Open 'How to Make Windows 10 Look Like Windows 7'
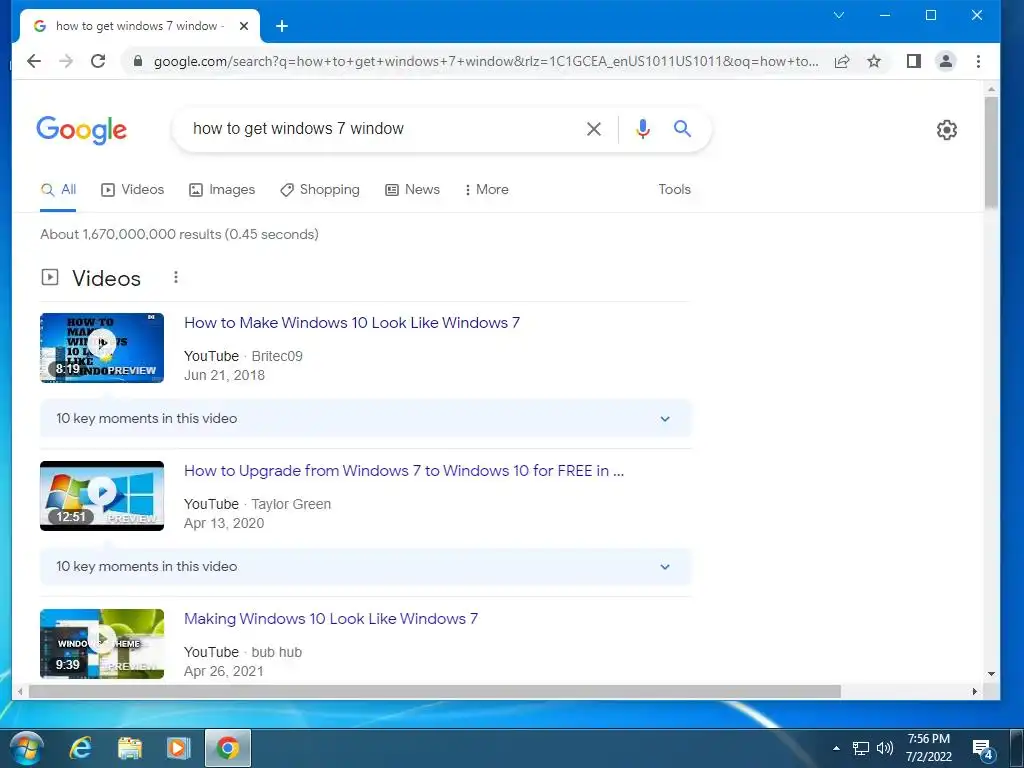1024x768 pixels. [x=352, y=323]
